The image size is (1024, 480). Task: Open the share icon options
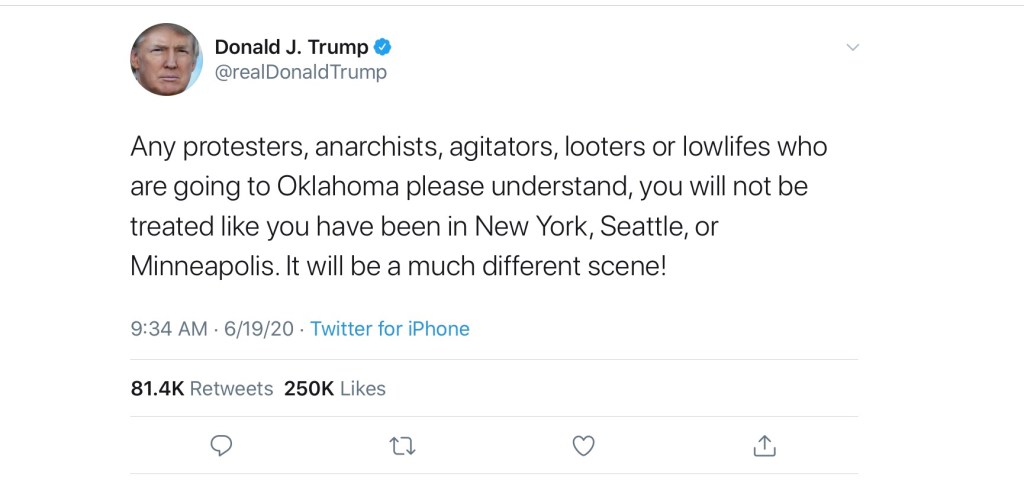click(764, 445)
